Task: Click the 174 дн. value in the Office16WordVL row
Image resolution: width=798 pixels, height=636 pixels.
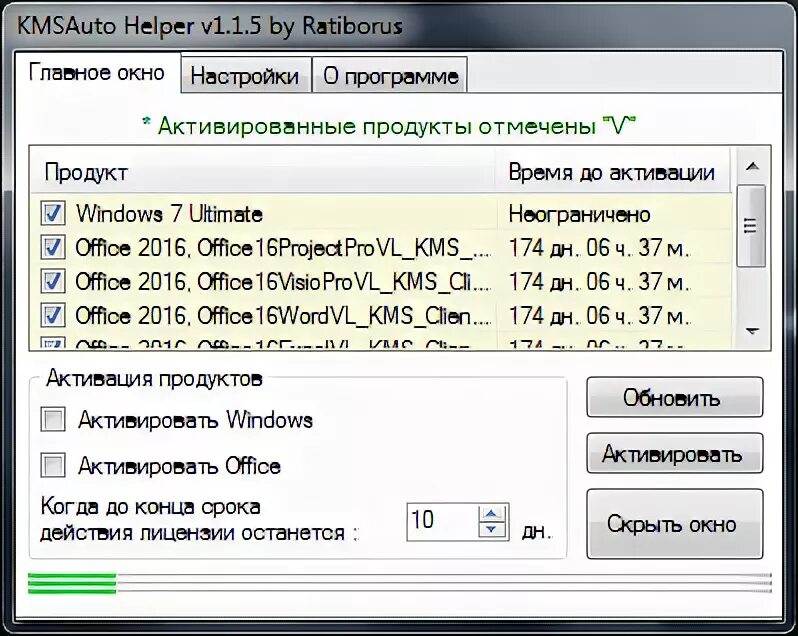Action: (x=600, y=315)
